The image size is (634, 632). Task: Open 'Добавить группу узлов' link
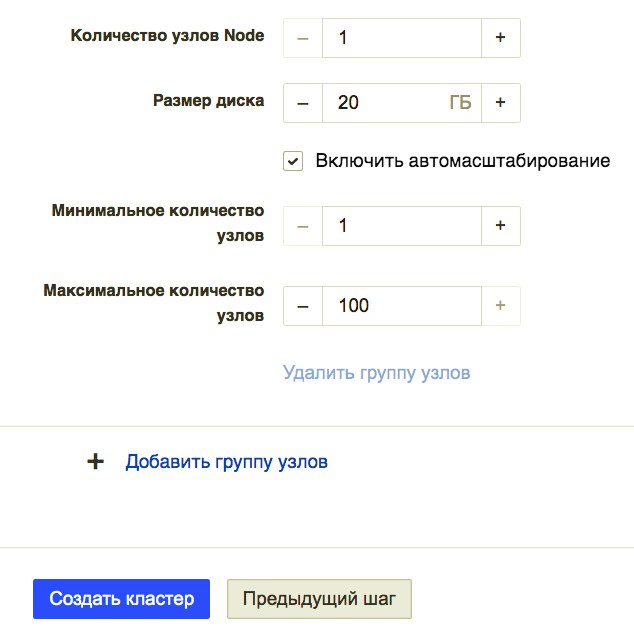(x=226, y=462)
